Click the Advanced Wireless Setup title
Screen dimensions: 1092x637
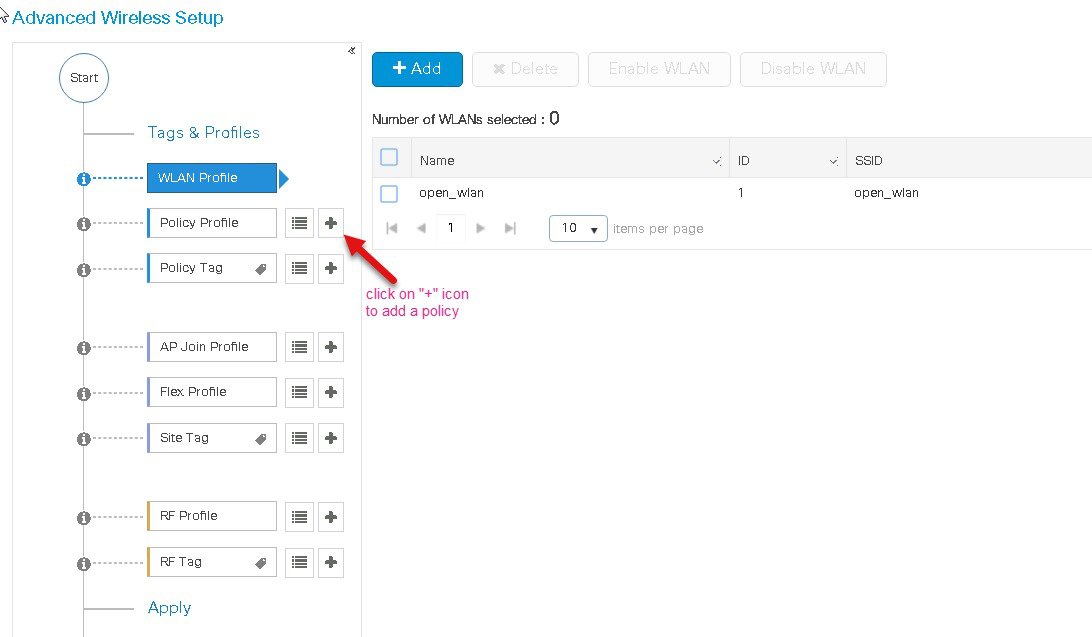[x=118, y=17]
